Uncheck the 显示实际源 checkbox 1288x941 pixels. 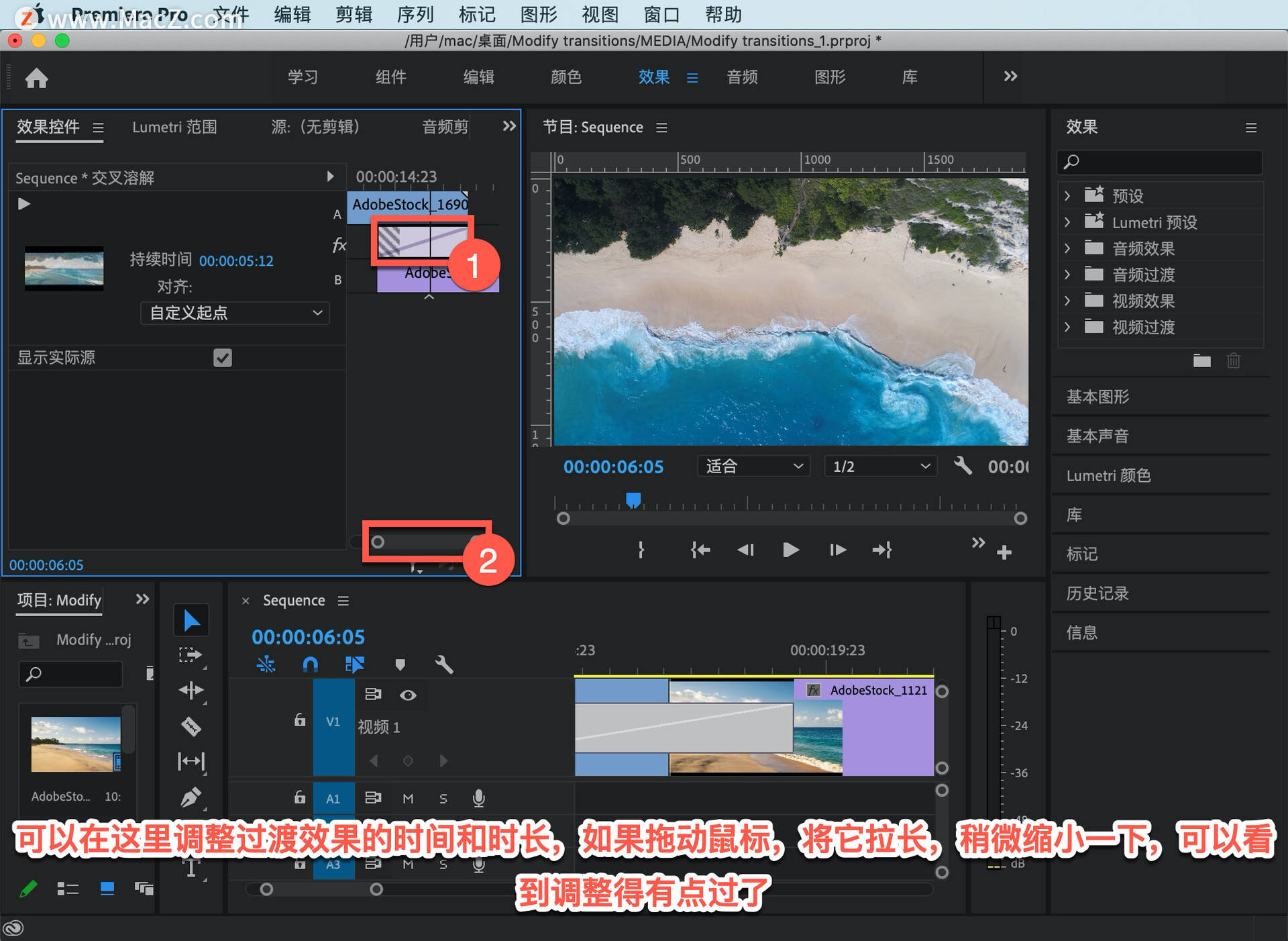223,358
